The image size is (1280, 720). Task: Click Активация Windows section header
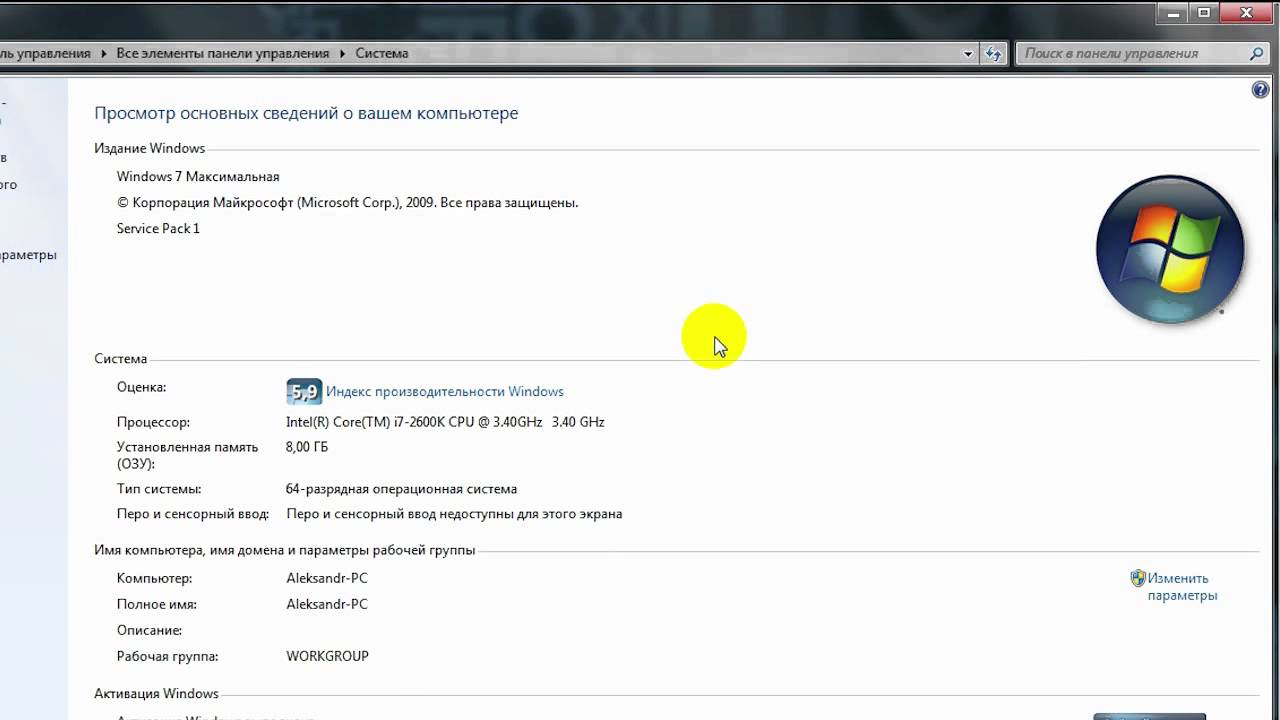156,693
